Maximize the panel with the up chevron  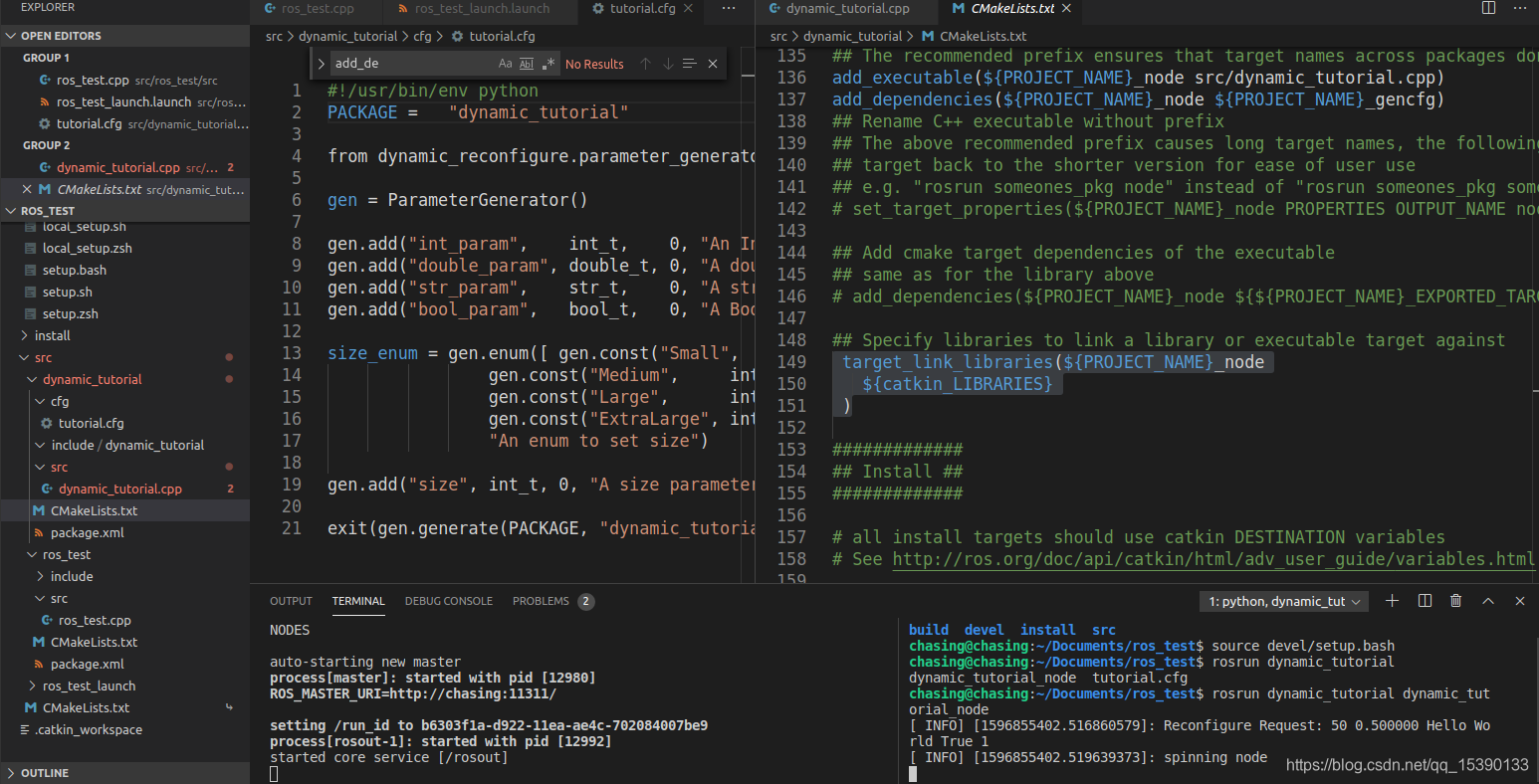point(1488,601)
